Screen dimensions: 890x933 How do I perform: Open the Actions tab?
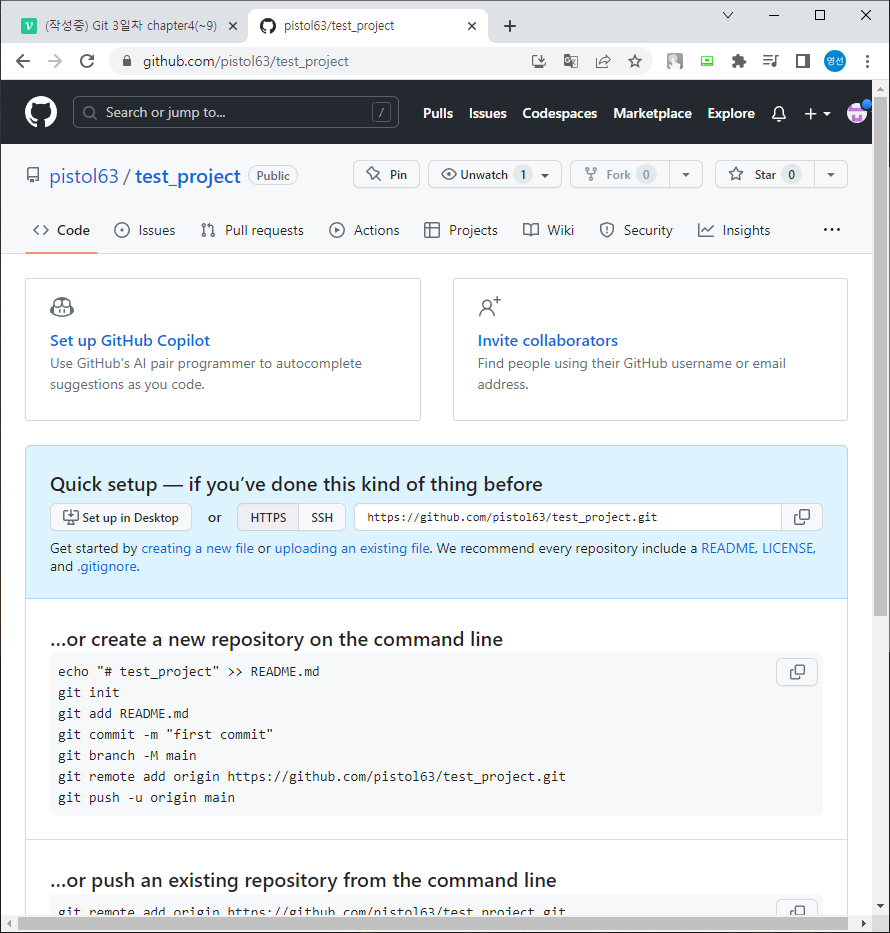(x=364, y=230)
